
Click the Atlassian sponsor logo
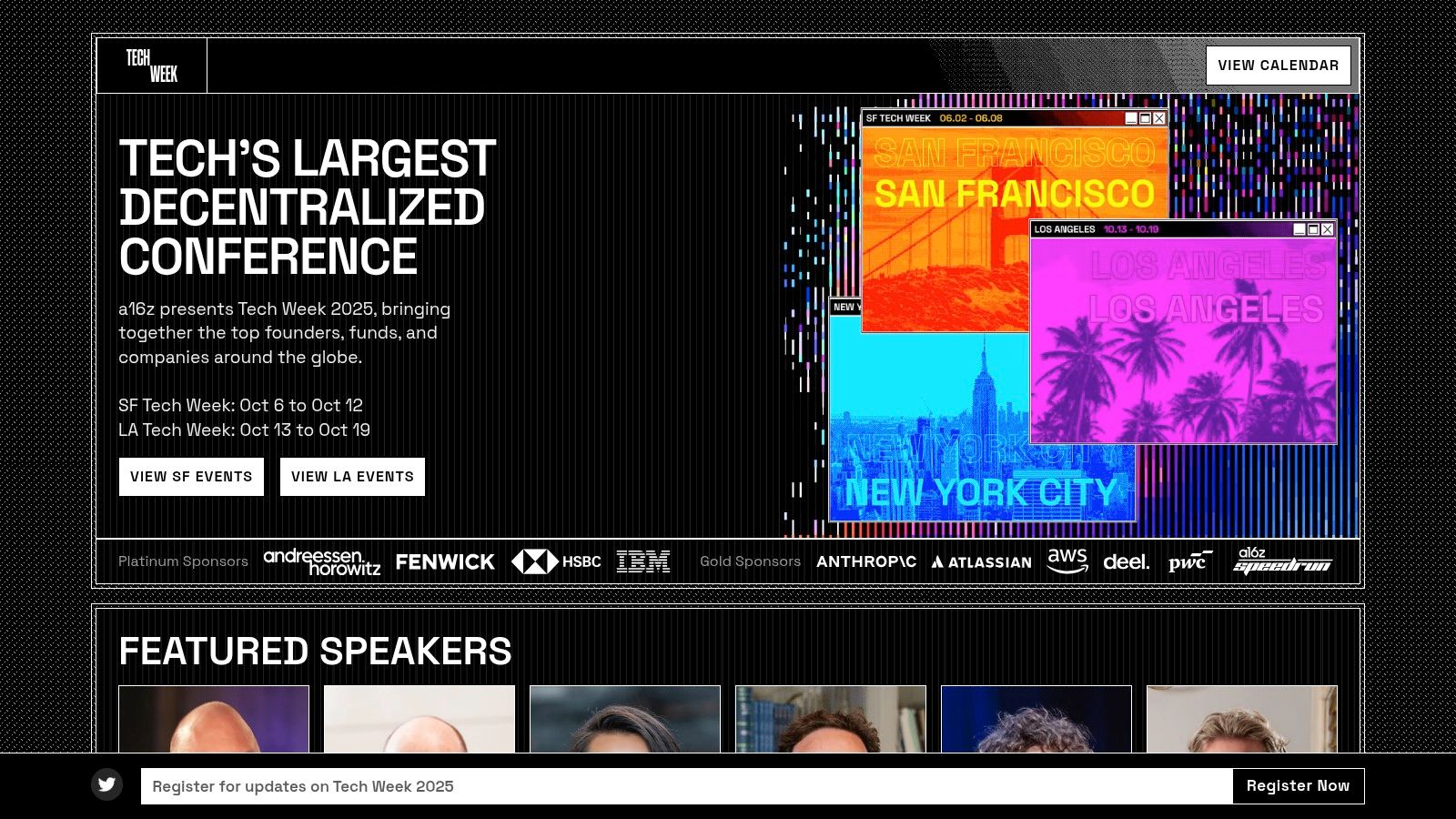(x=981, y=562)
